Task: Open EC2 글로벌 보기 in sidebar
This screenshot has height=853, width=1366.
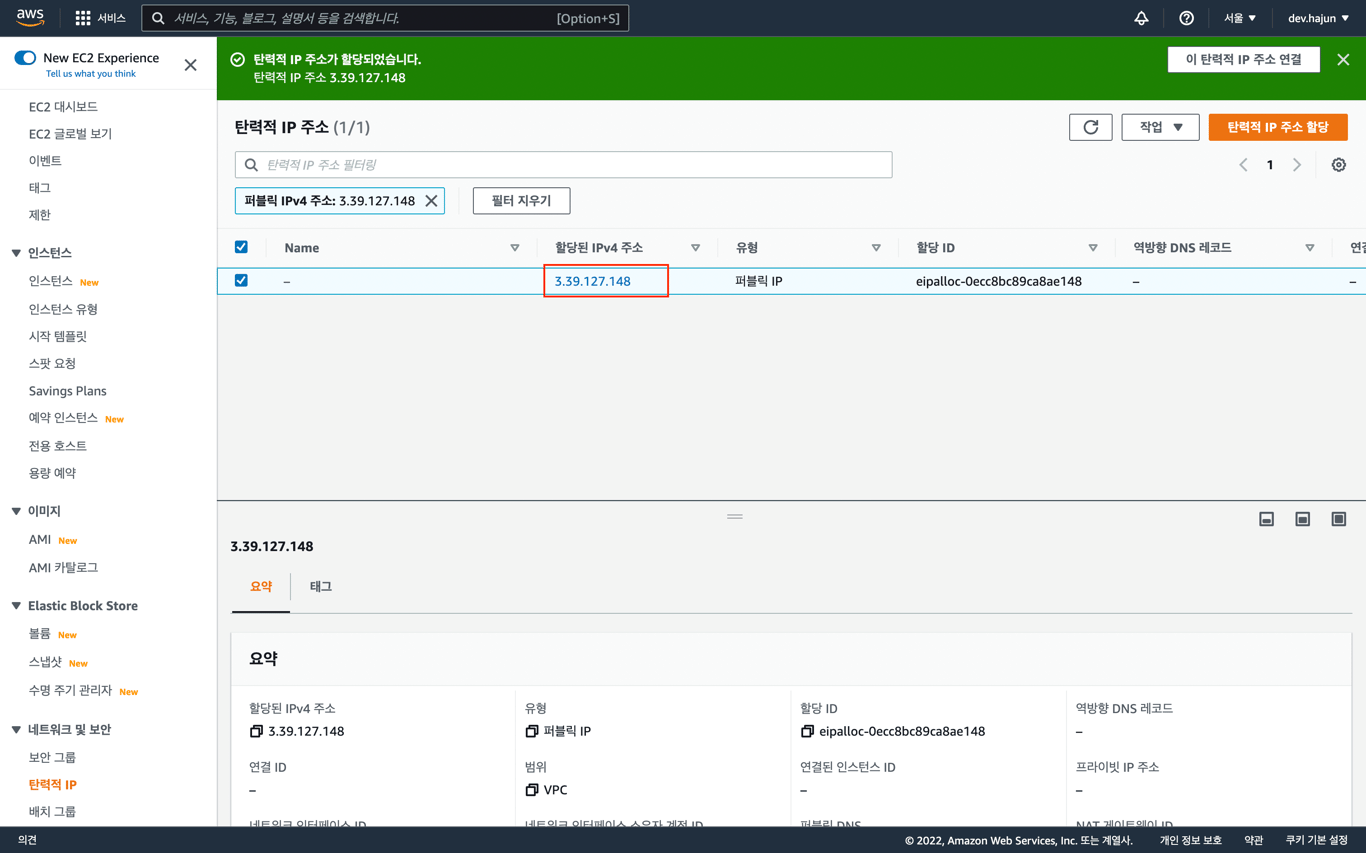Action: tap(70, 134)
